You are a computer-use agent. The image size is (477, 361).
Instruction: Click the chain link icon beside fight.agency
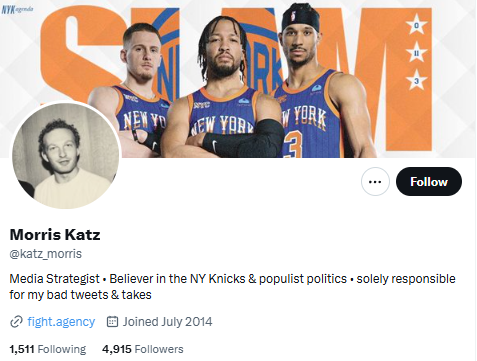click(x=16, y=322)
